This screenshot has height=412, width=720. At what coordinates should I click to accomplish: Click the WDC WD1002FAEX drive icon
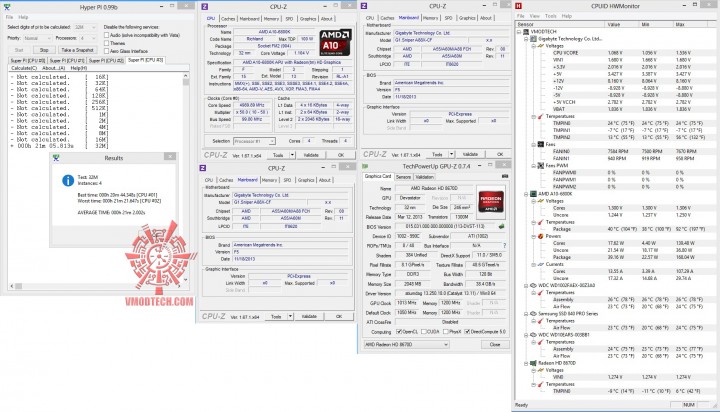533,285
